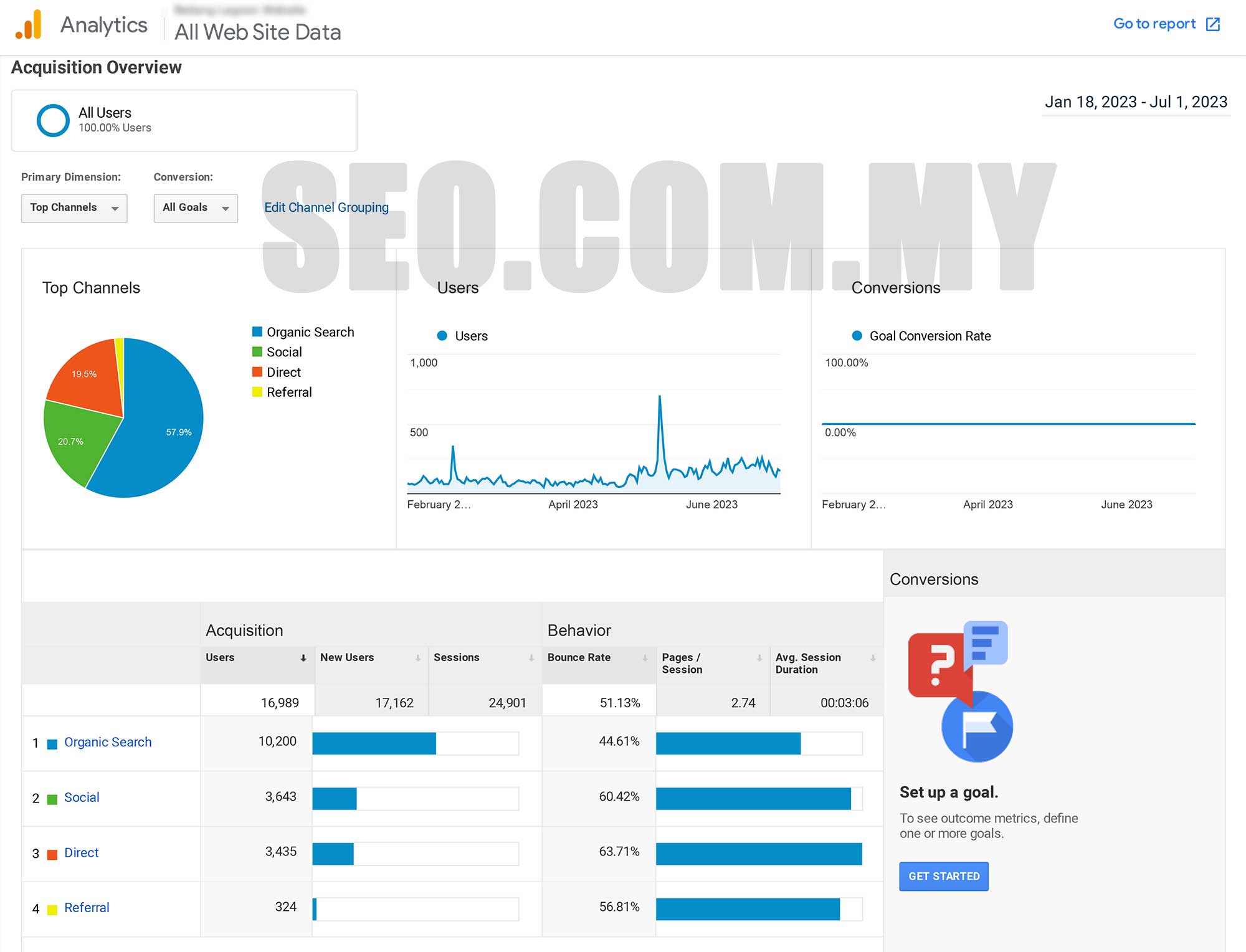Click the sort arrow in Pages / Session column
The height and width of the screenshot is (952, 1246).
[x=759, y=658]
